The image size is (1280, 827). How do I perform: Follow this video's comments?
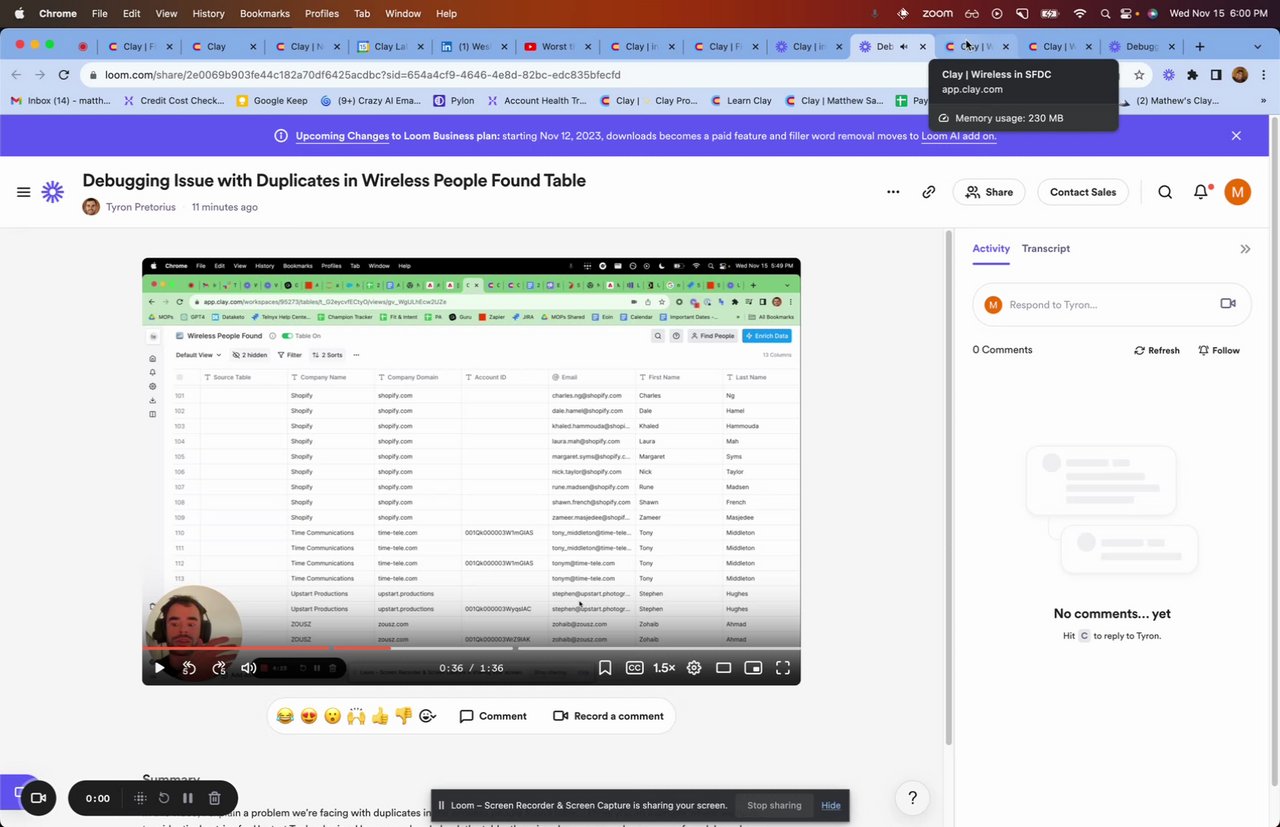coord(1219,350)
